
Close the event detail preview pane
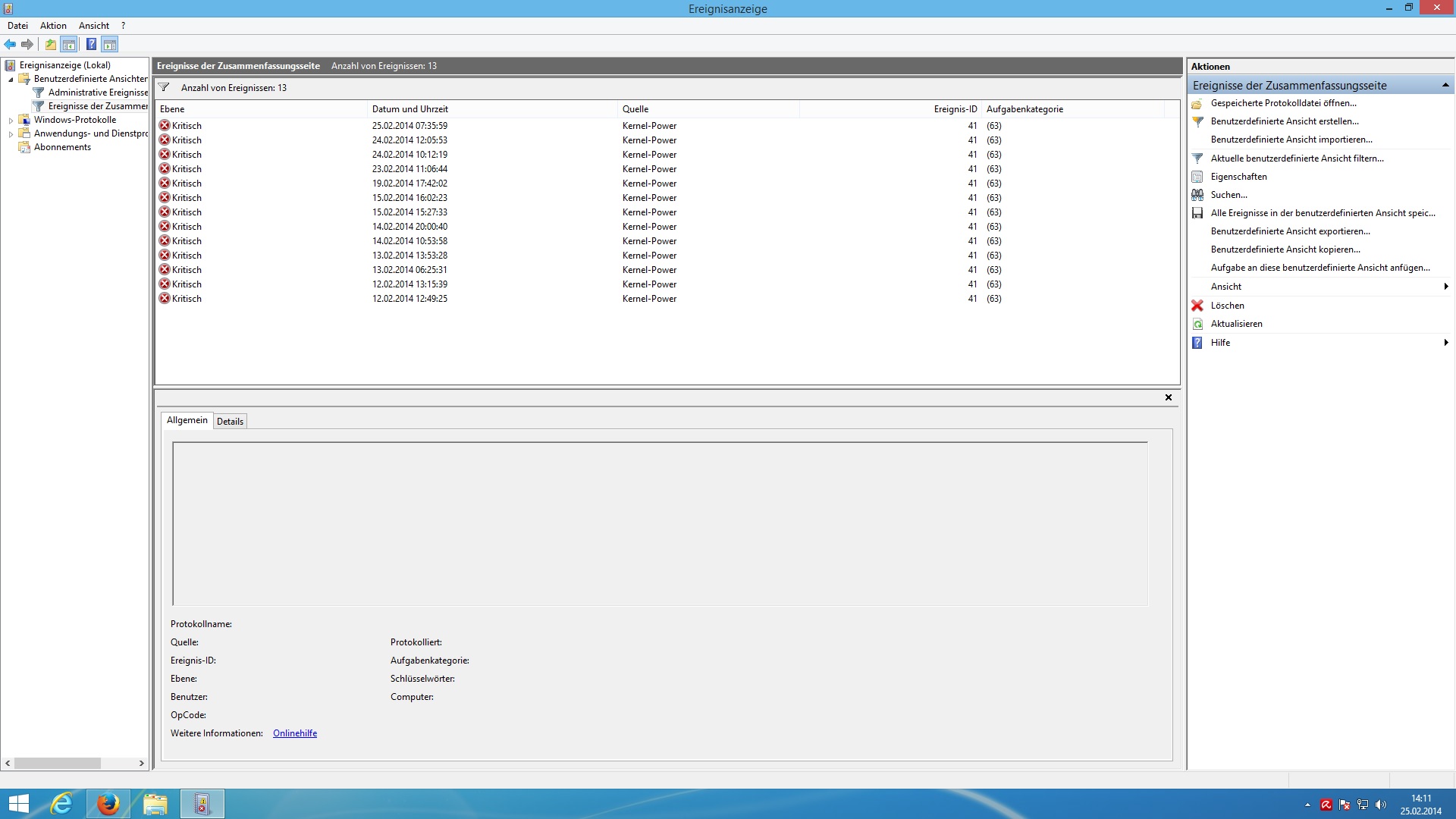click(1169, 397)
